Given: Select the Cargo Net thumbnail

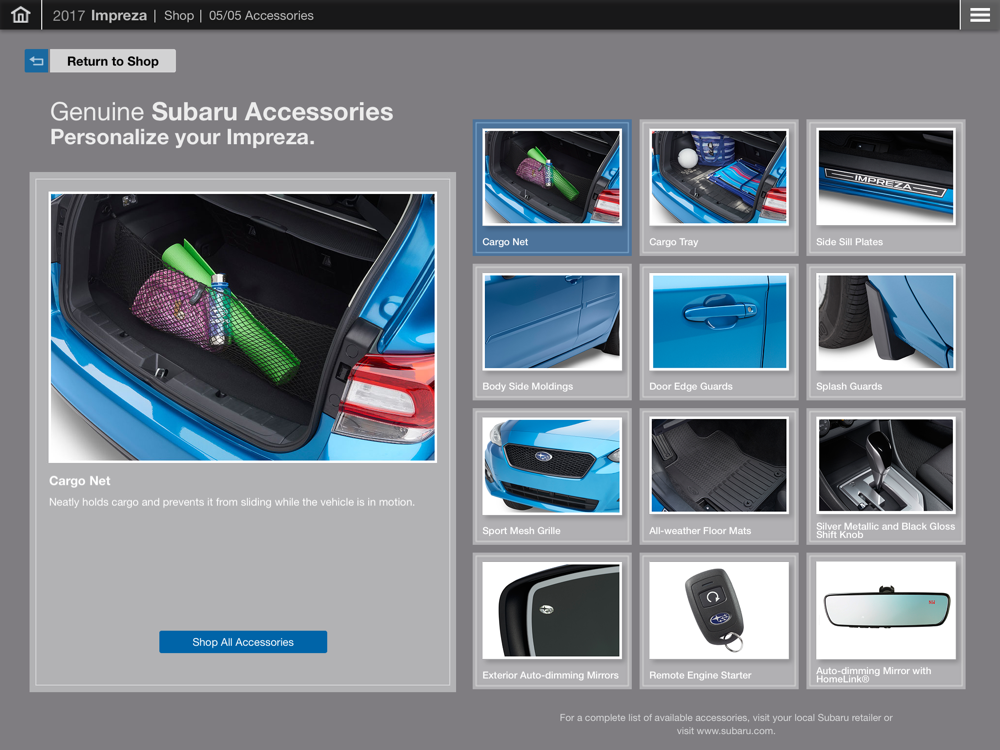Looking at the screenshot, I should click(552, 188).
